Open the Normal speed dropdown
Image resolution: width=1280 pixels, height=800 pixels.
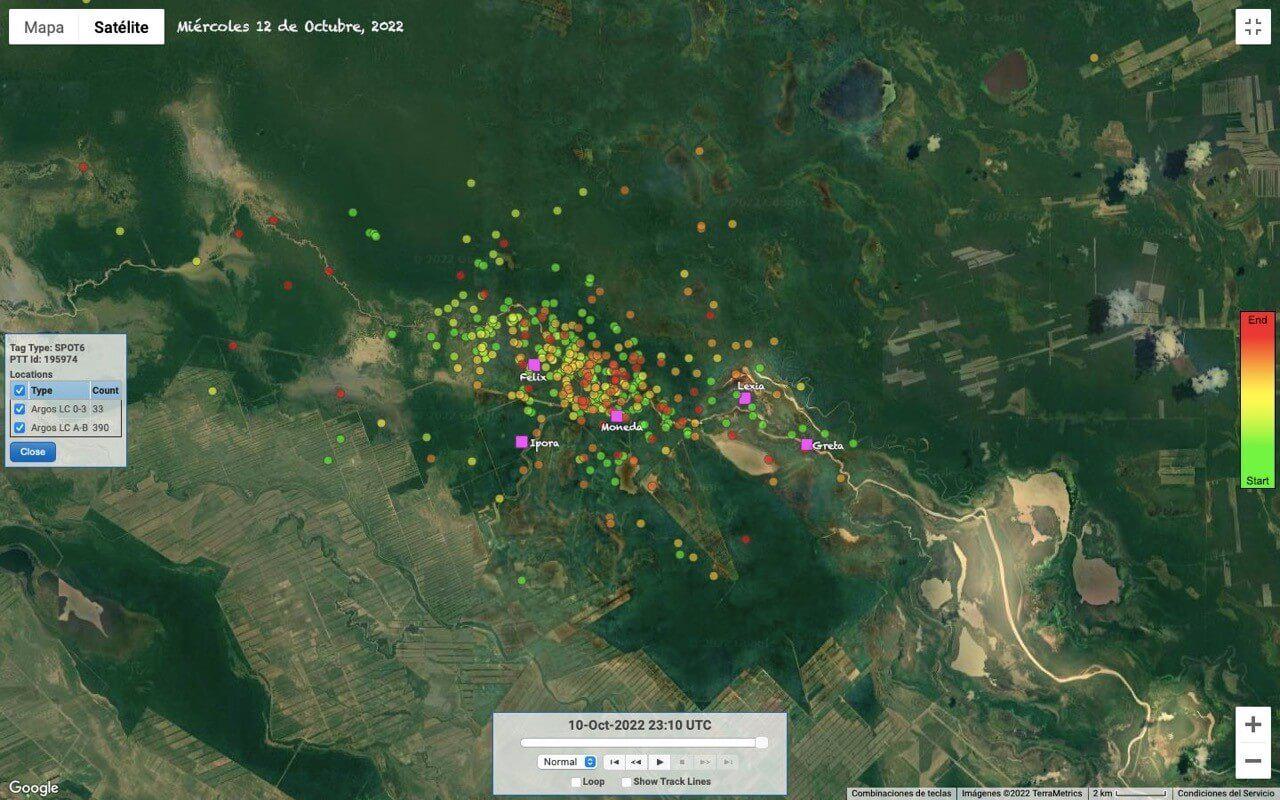pos(567,762)
